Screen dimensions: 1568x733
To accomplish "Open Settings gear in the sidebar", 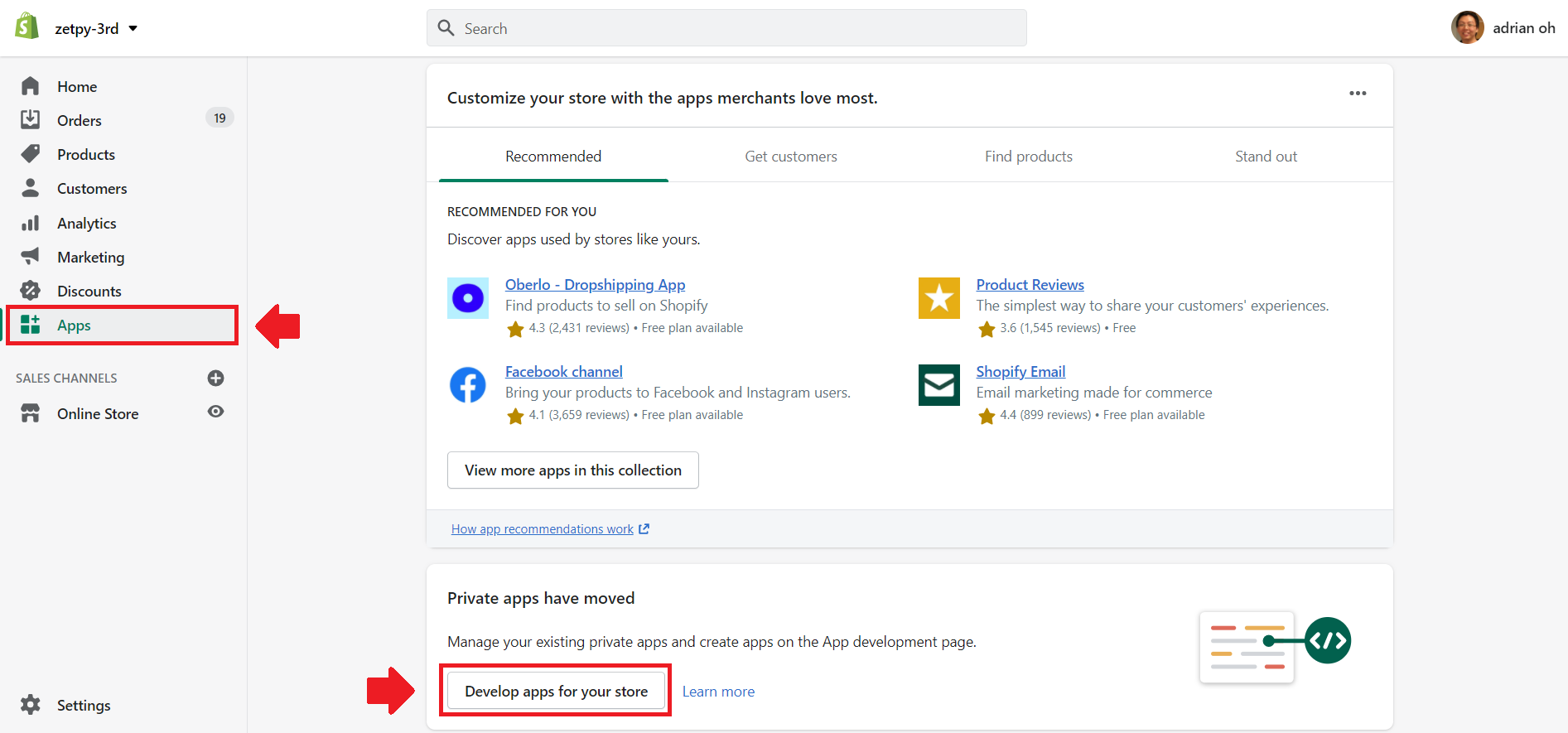I will tap(31, 705).
